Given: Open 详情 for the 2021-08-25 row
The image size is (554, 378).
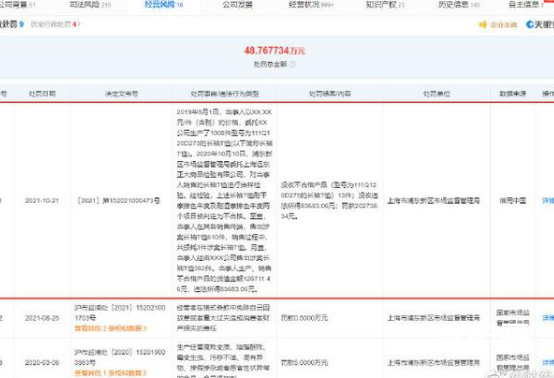Looking at the screenshot, I should pos(548,318).
